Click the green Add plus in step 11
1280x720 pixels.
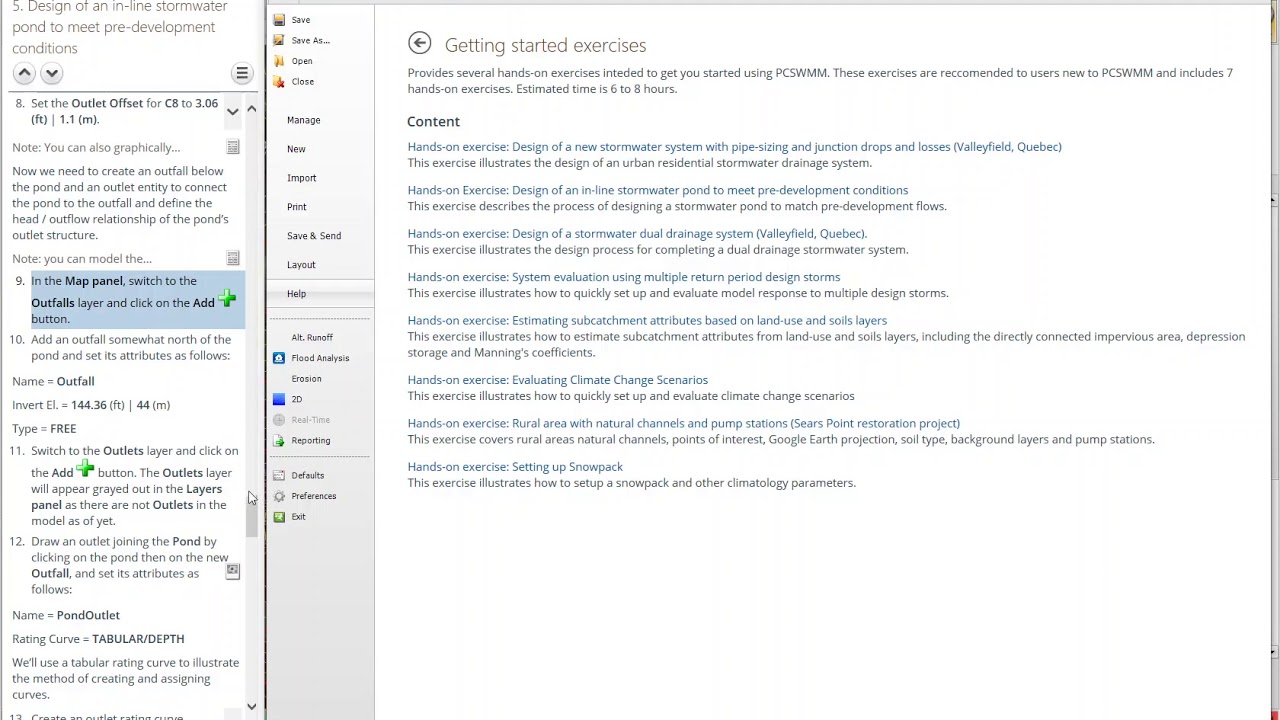[x=85, y=469]
